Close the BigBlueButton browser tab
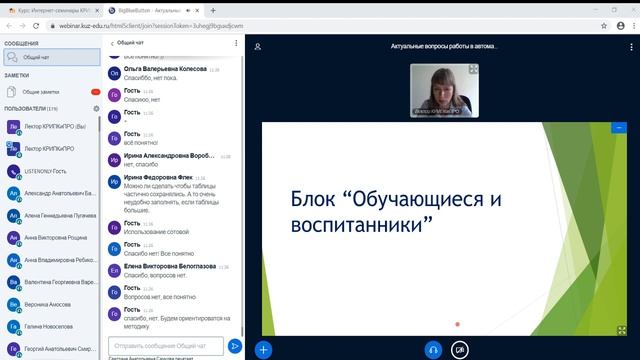Screen dimensions: 640x360 coord(197,11)
